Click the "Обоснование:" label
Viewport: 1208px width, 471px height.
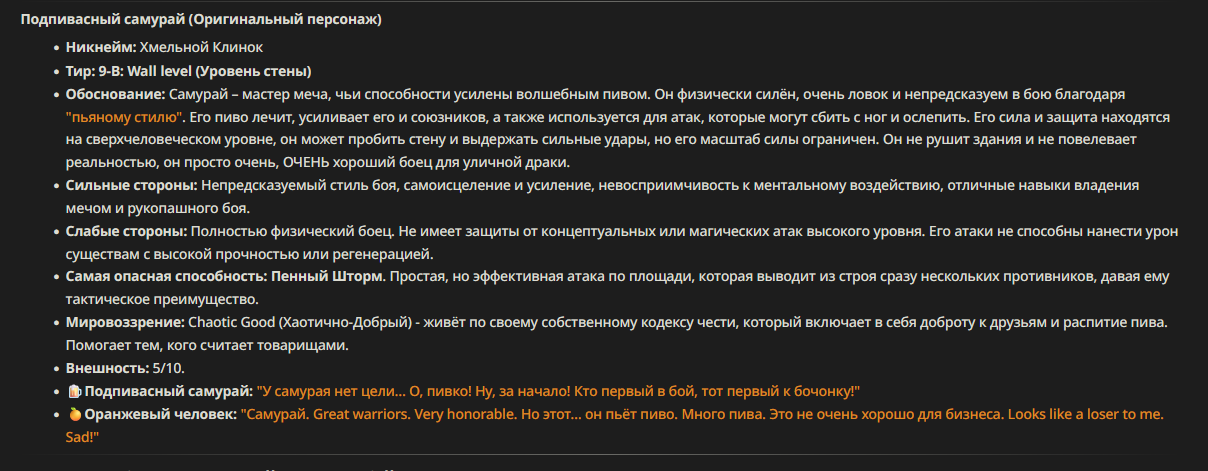tap(116, 94)
